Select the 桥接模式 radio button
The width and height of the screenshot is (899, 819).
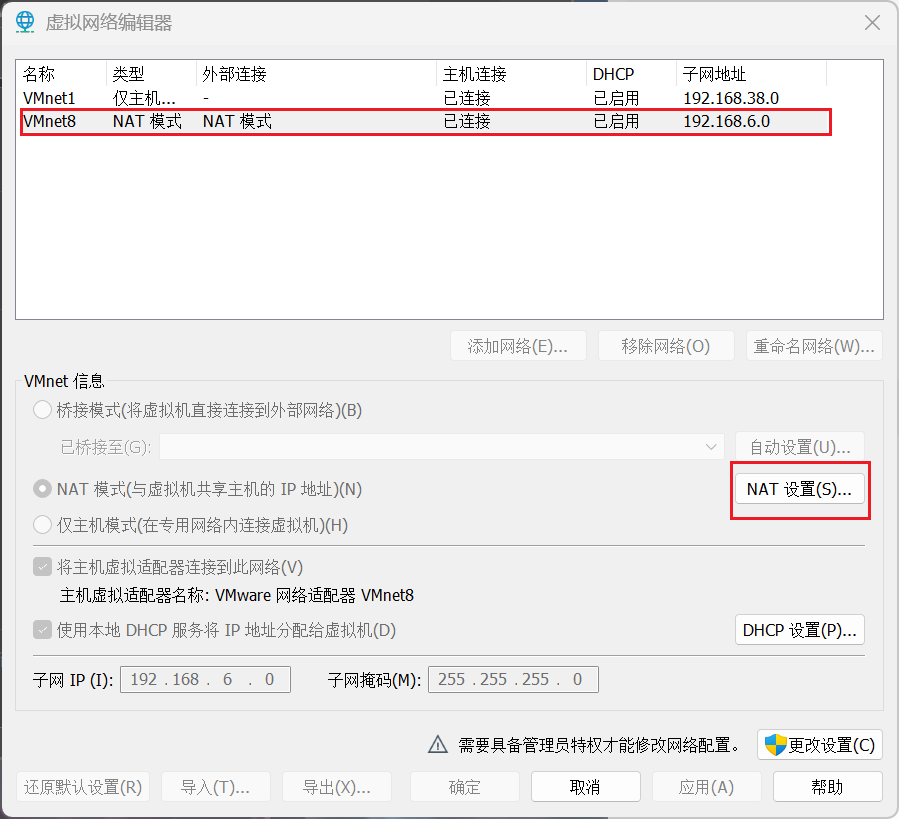pyautogui.click(x=42, y=410)
